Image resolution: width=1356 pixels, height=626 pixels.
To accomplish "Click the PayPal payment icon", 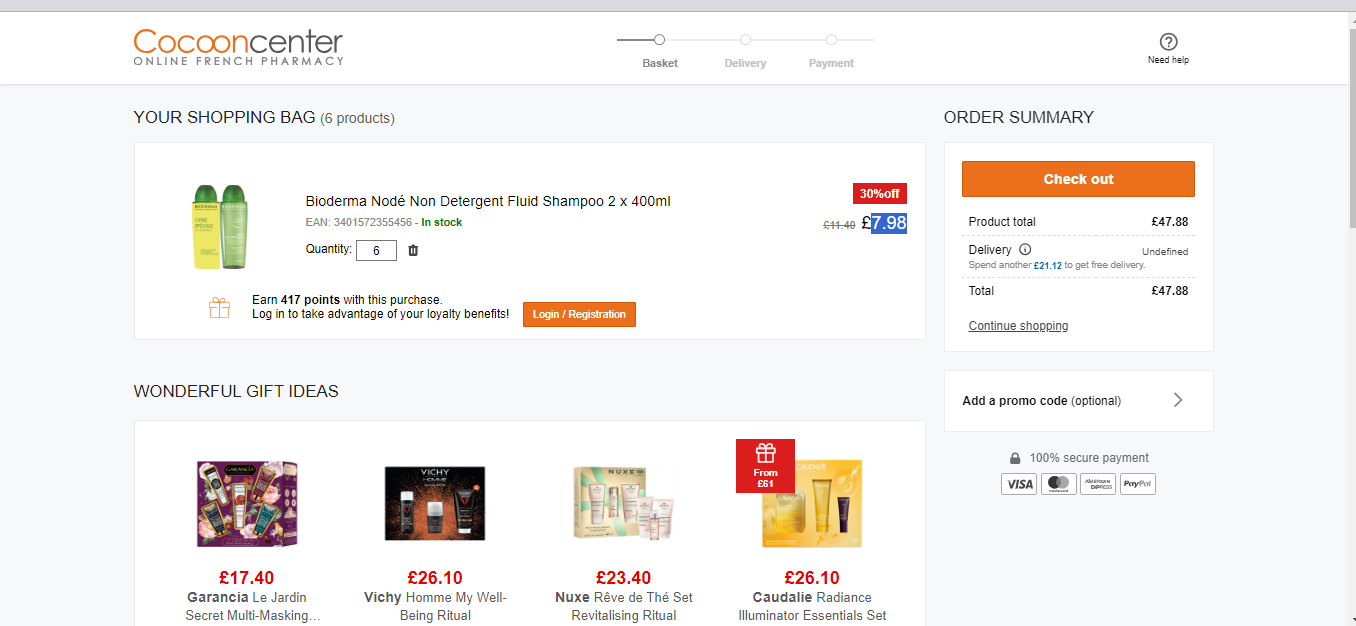I will [x=1137, y=484].
